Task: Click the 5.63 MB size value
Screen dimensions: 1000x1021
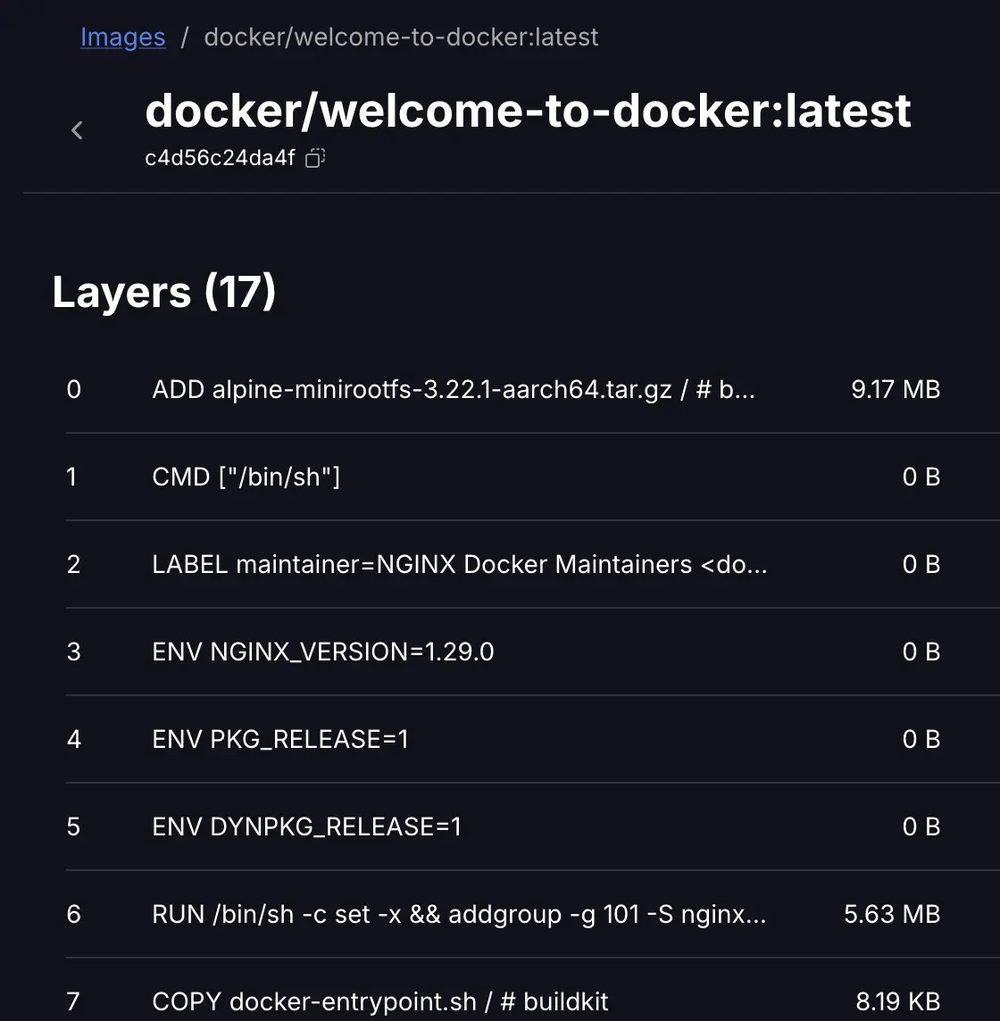Action: 892,914
